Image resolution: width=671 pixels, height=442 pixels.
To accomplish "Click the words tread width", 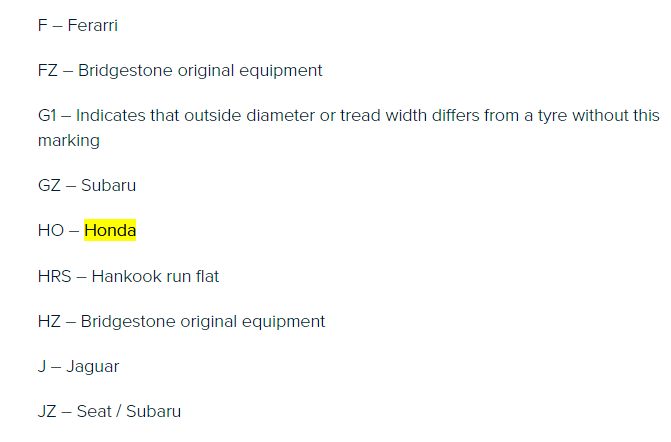I will [383, 116].
